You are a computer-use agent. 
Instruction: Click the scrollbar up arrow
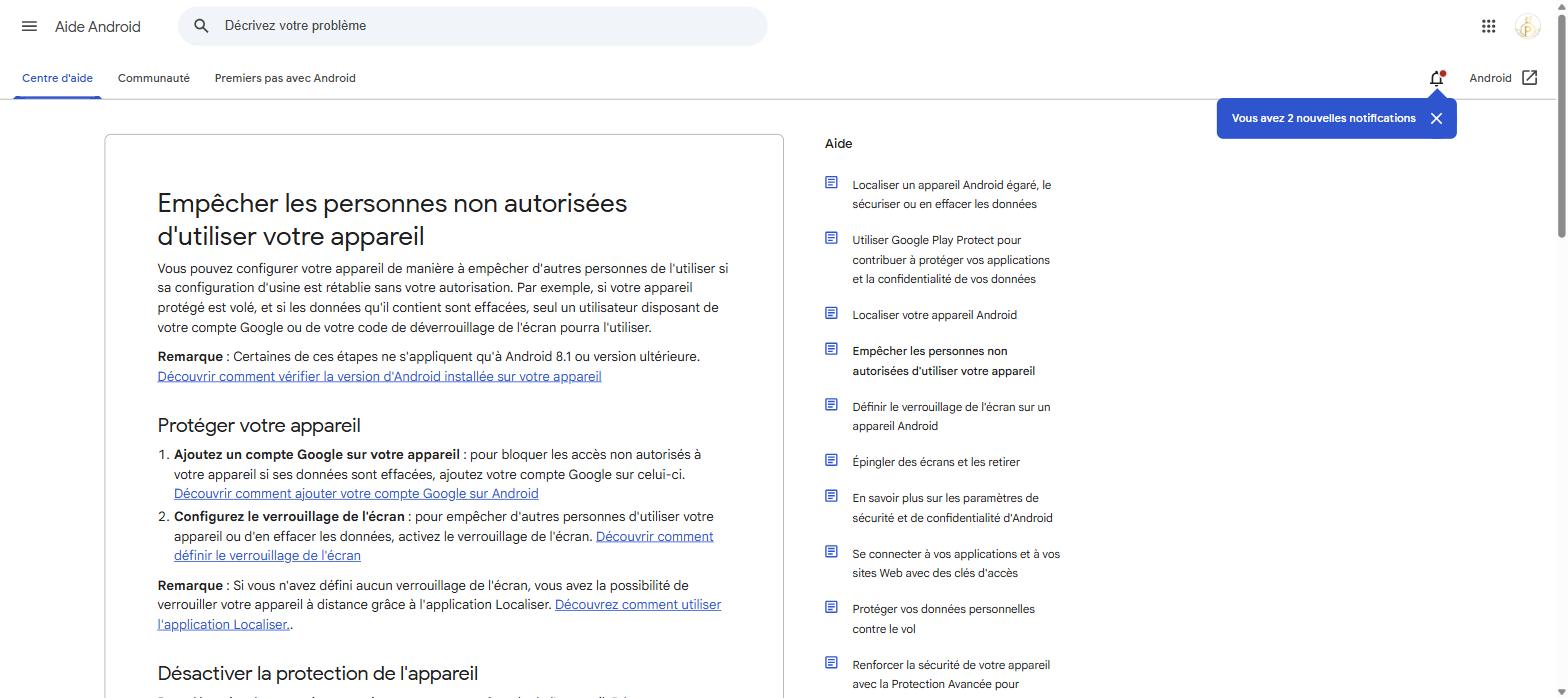pyautogui.click(x=1561, y=6)
